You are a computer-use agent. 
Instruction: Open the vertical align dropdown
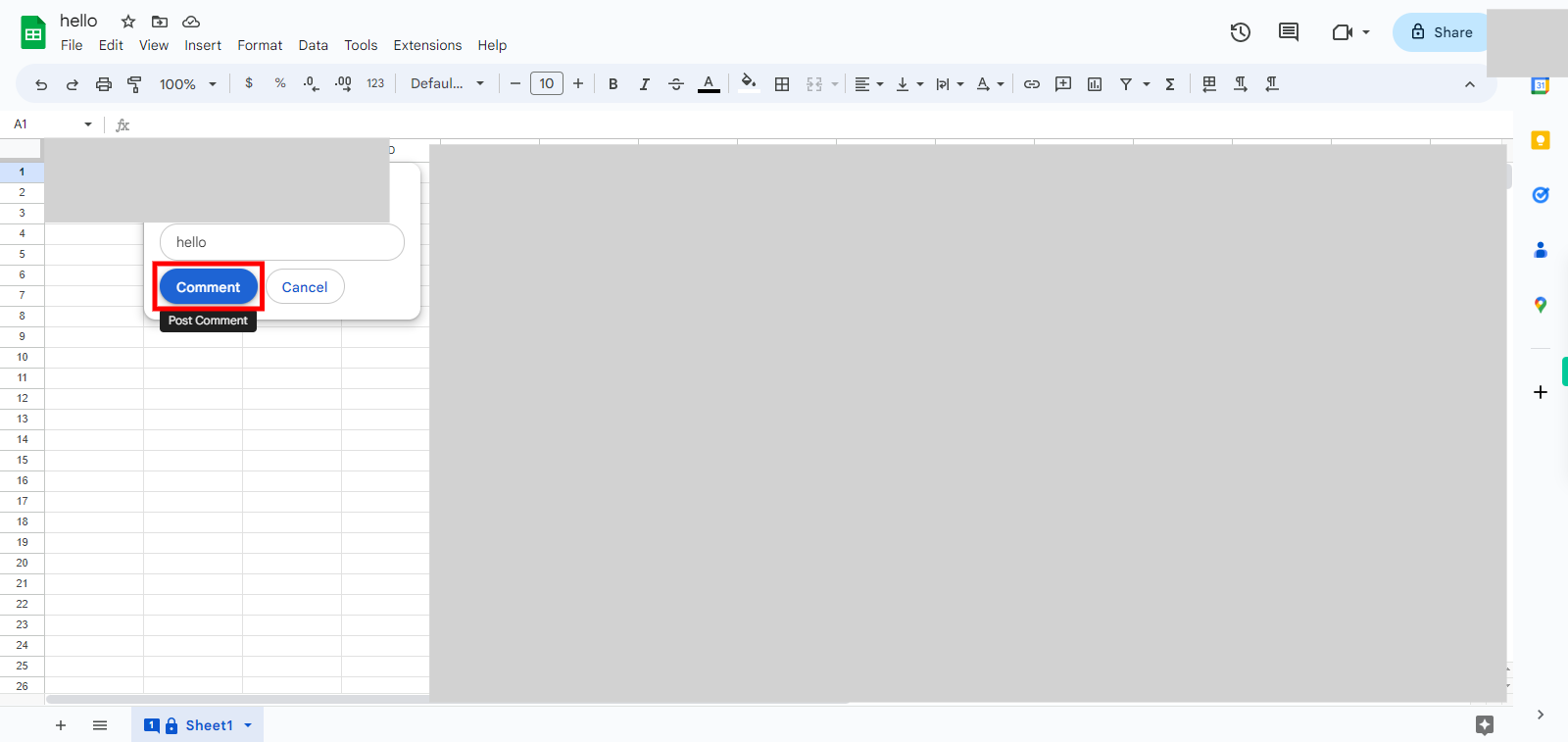(909, 84)
